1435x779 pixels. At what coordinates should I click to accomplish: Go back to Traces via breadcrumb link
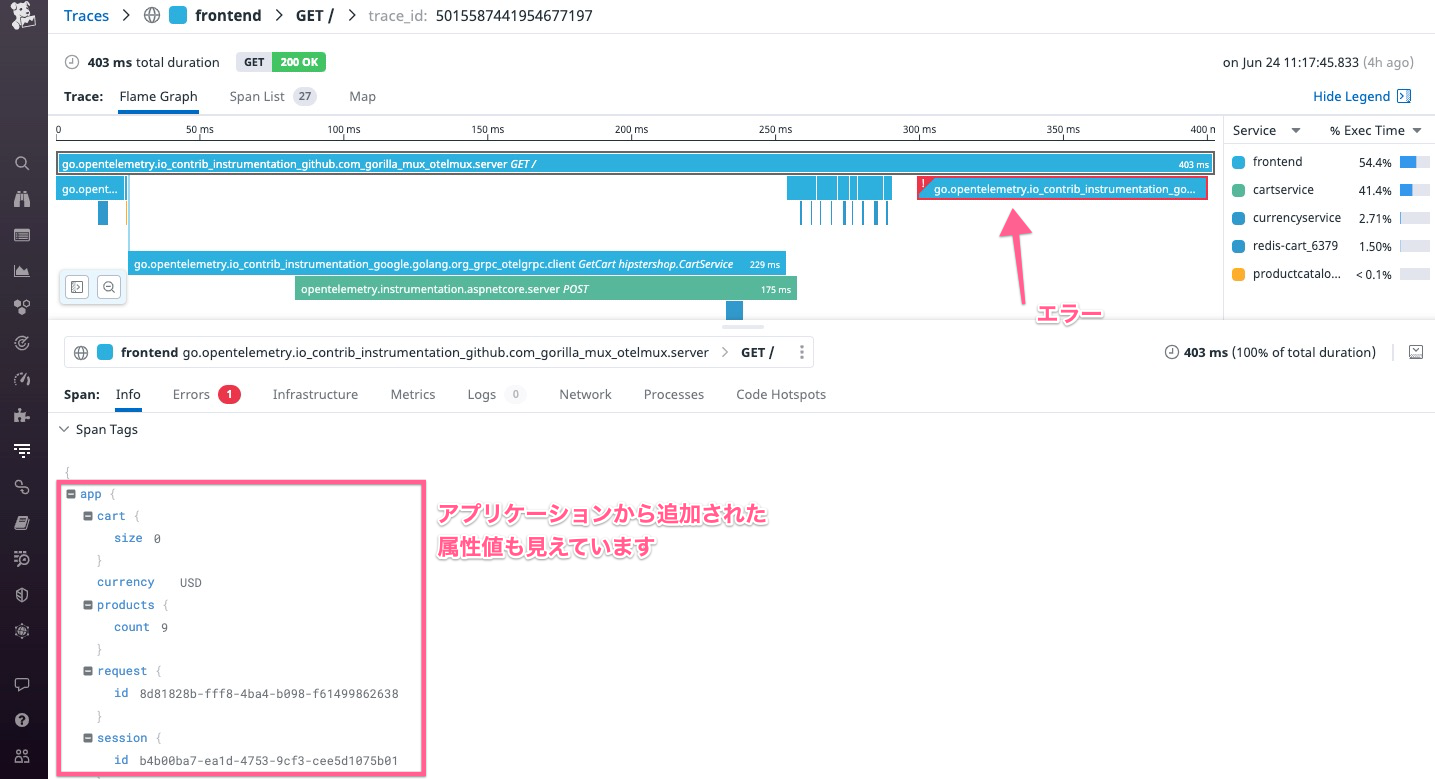tap(86, 16)
